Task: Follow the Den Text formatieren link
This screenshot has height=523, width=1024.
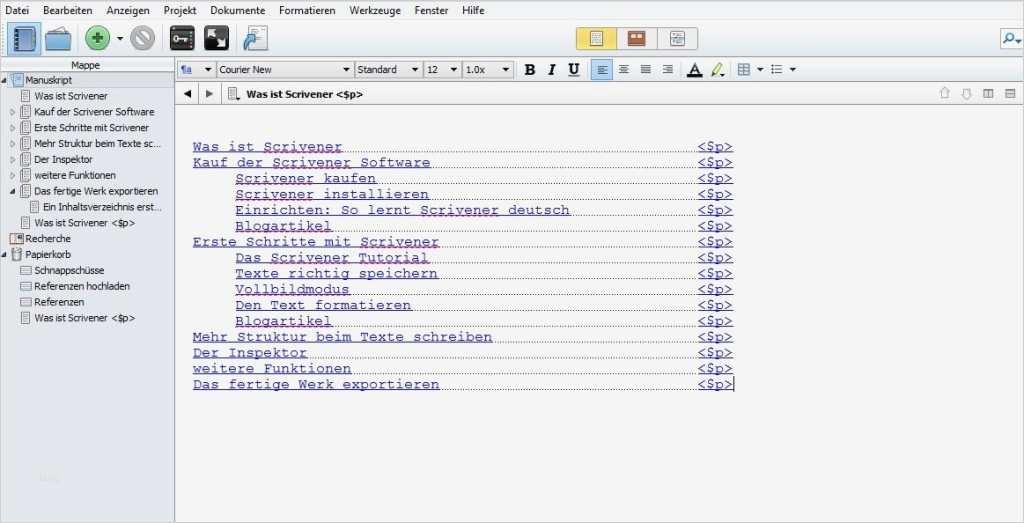Action: click(x=323, y=305)
